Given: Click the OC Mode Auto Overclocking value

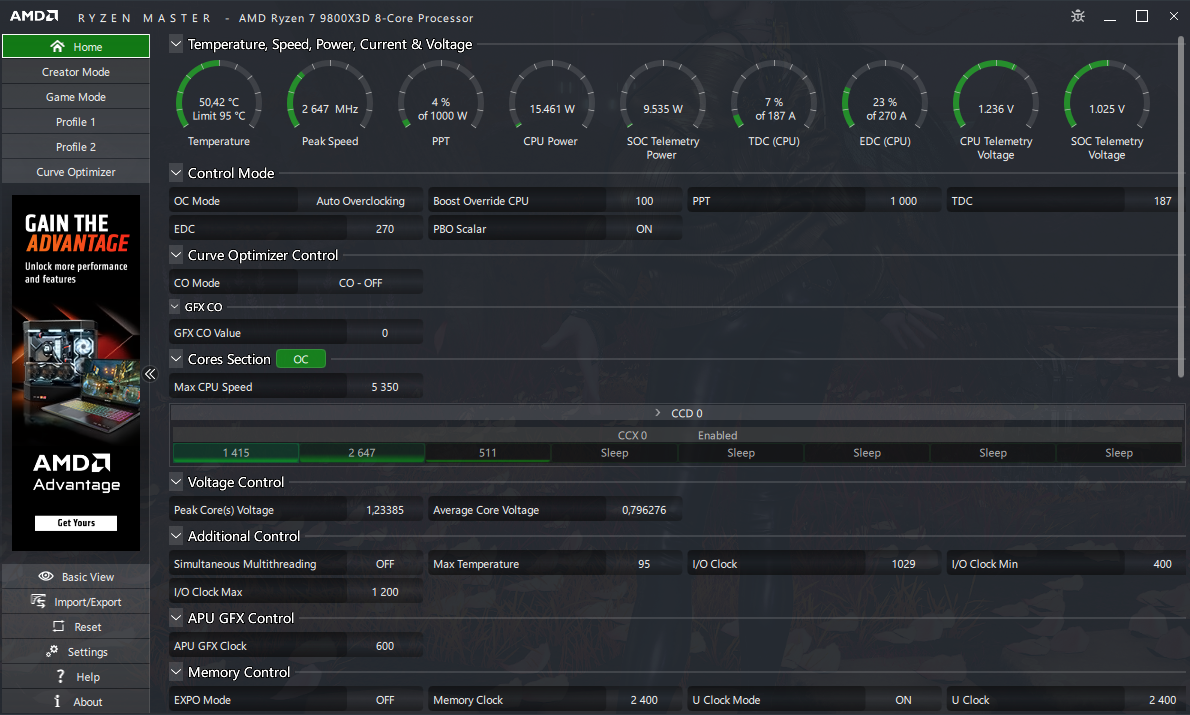Looking at the screenshot, I should pos(360,200).
